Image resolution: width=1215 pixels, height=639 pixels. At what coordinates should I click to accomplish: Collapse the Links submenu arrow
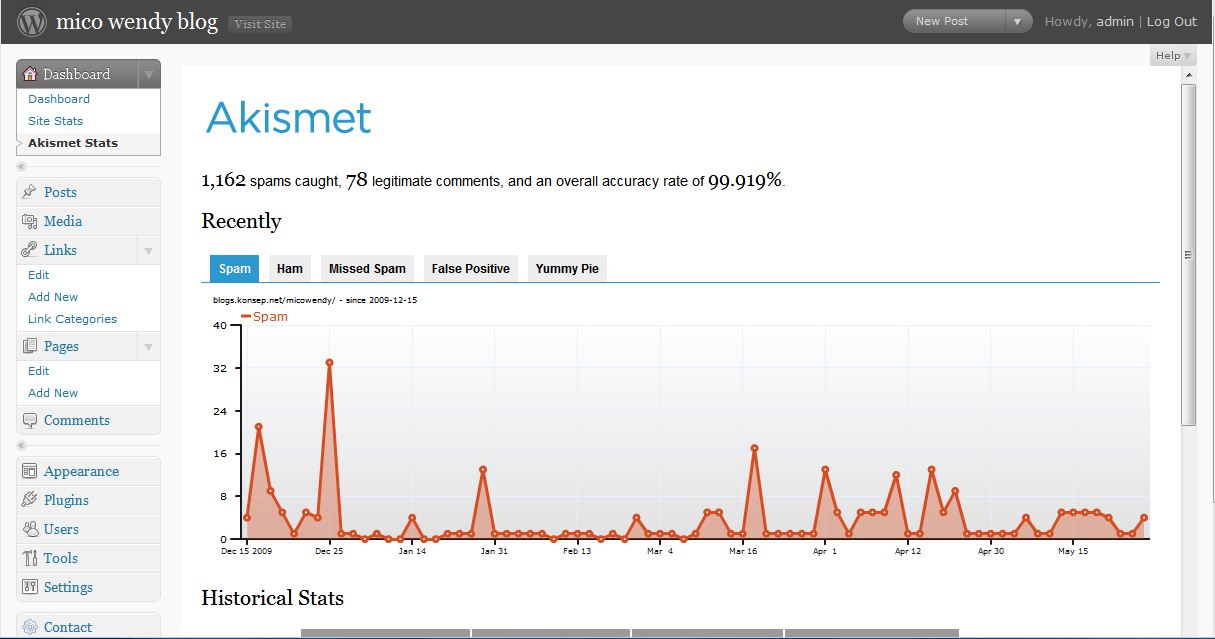(149, 250)
